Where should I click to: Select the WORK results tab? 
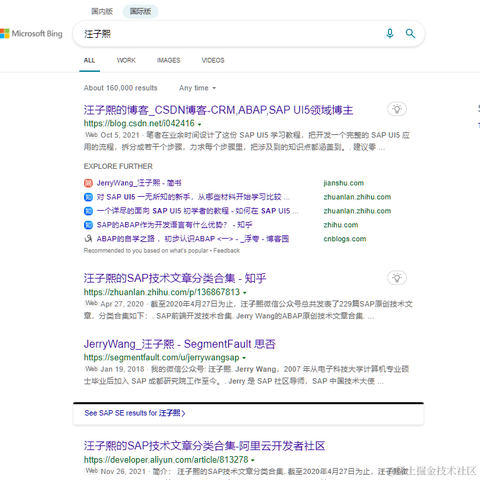pos(126,61)
